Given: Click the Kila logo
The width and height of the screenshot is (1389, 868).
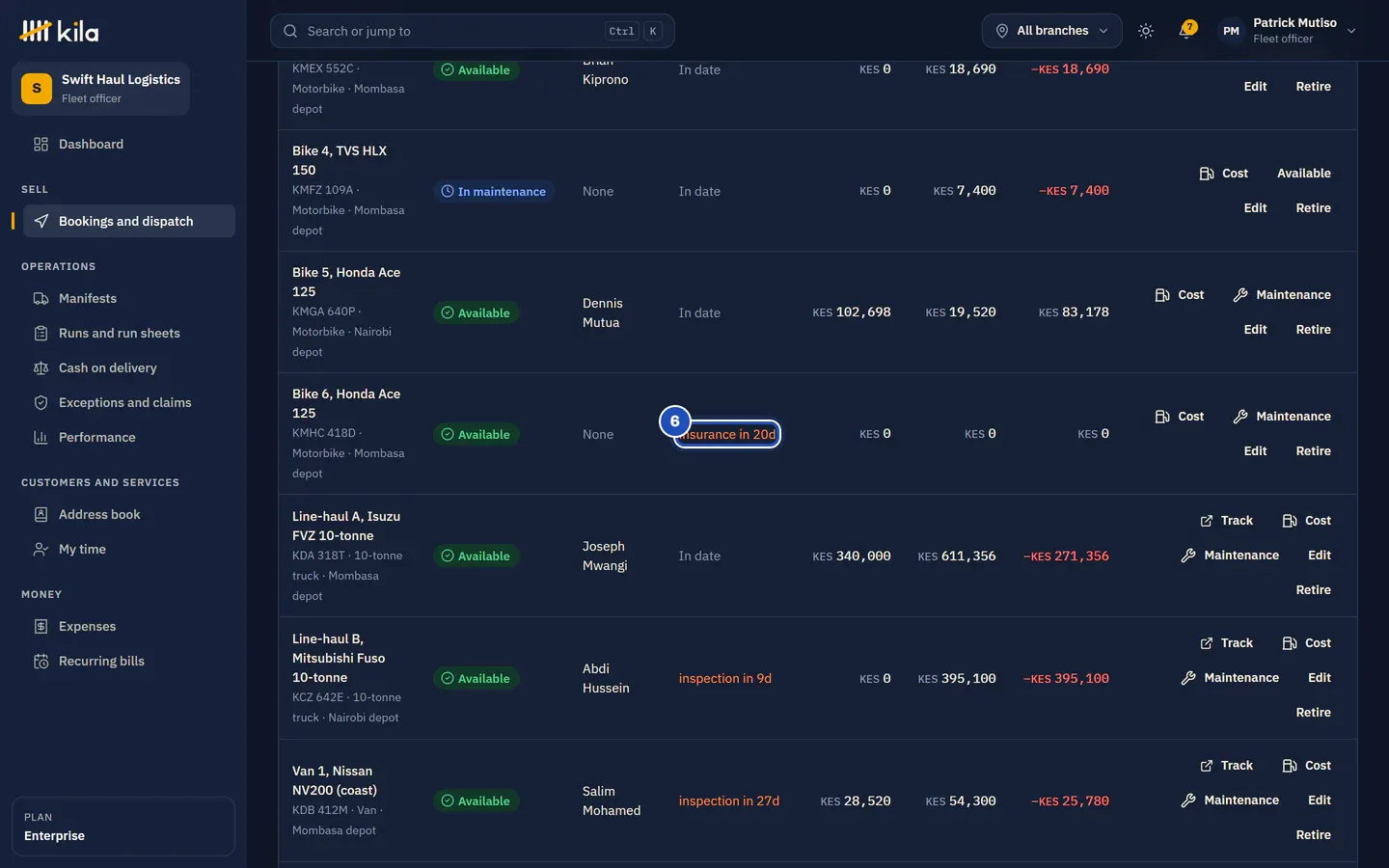Looking at the screenshot, I should tap(59, 31).
